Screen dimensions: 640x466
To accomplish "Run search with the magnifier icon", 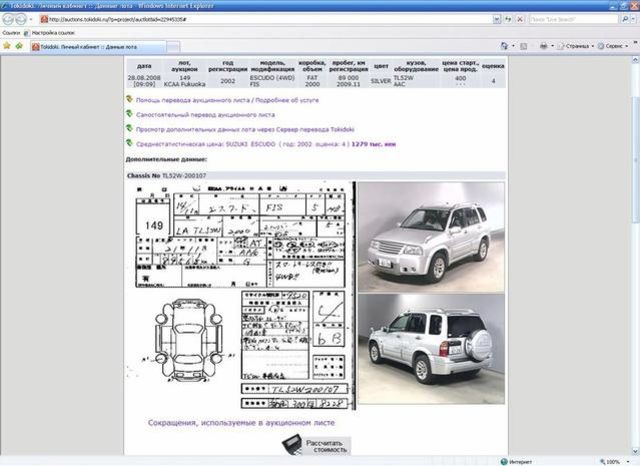I will [624, 19].
